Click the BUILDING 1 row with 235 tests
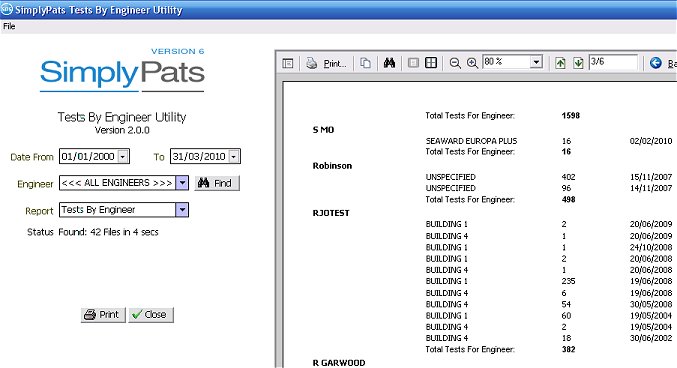677x368 pixels. (548, 281)
